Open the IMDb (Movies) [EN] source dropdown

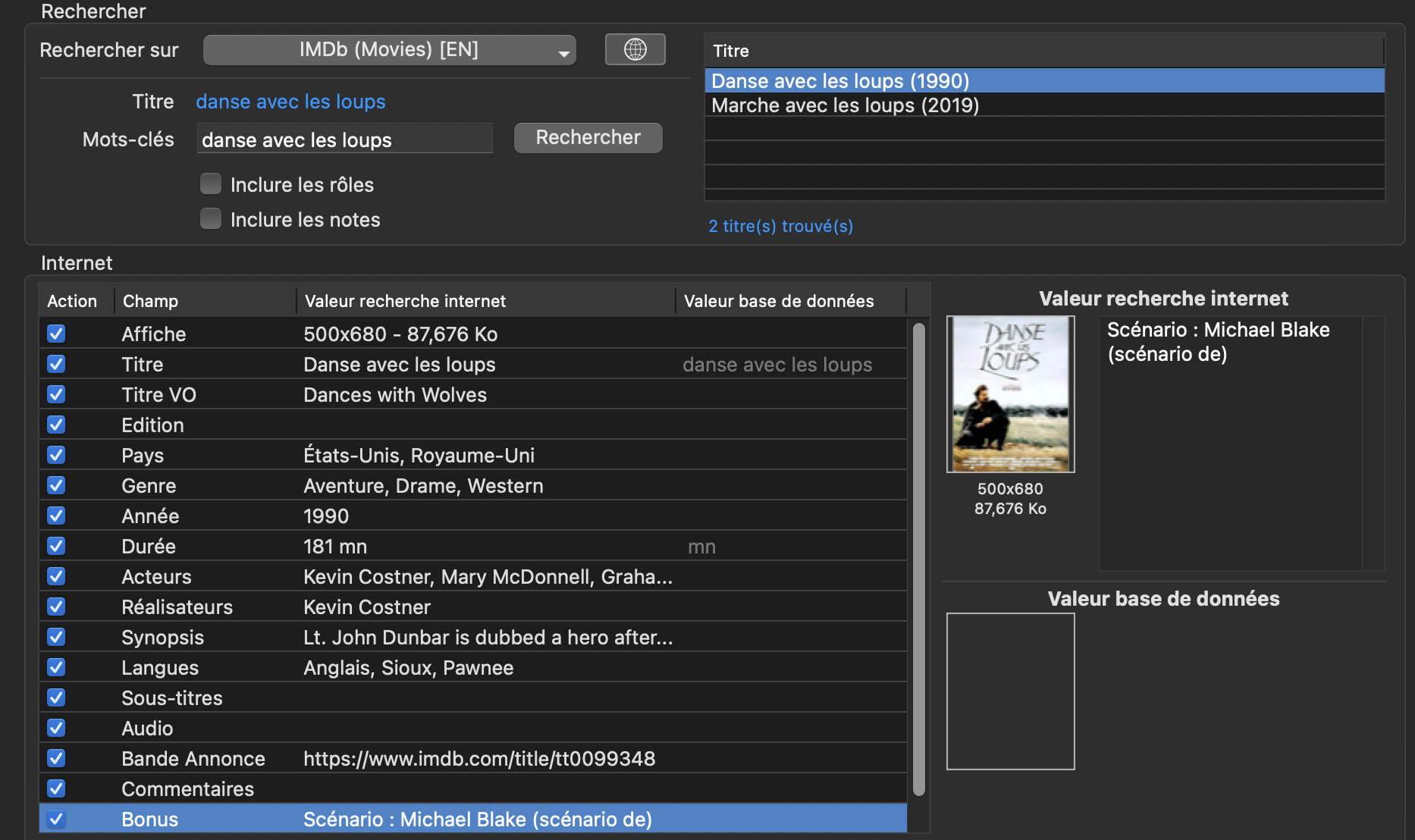(x=389, y=50)
